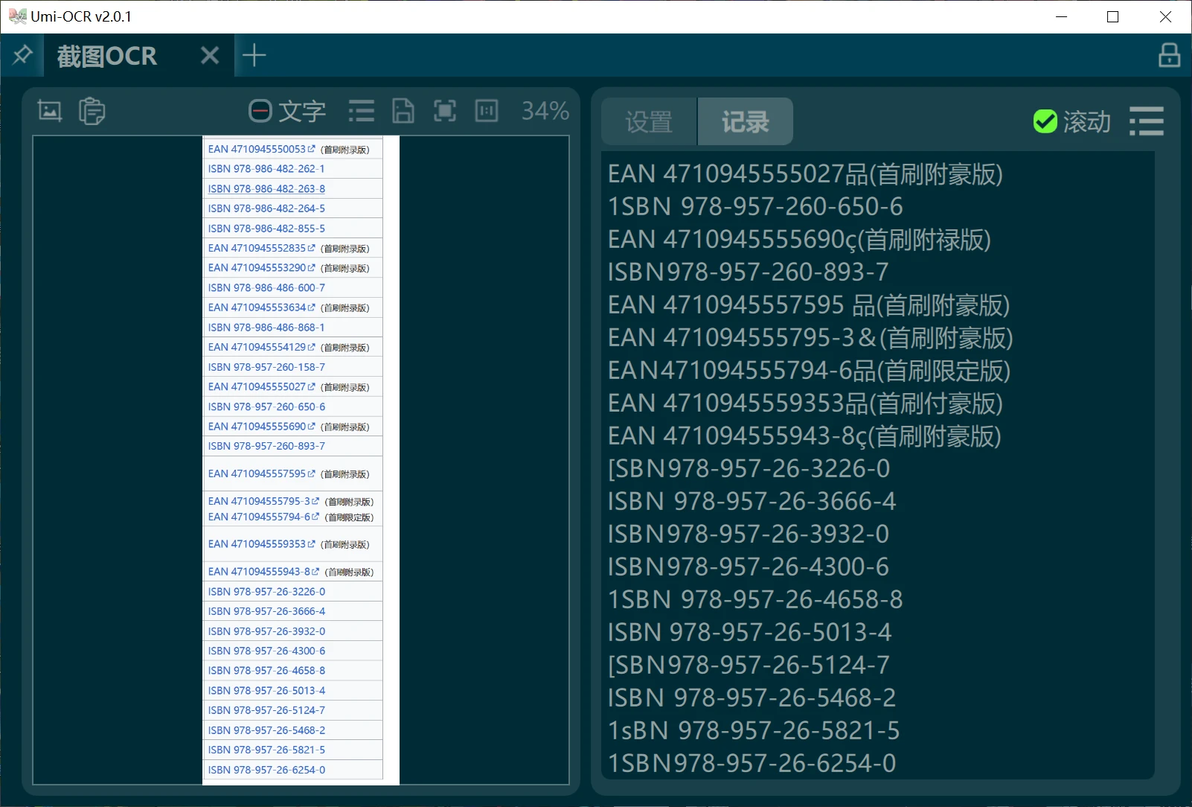
Task: Click result line ISBN 978-957-26-3666-4
Action: (752, 501)
